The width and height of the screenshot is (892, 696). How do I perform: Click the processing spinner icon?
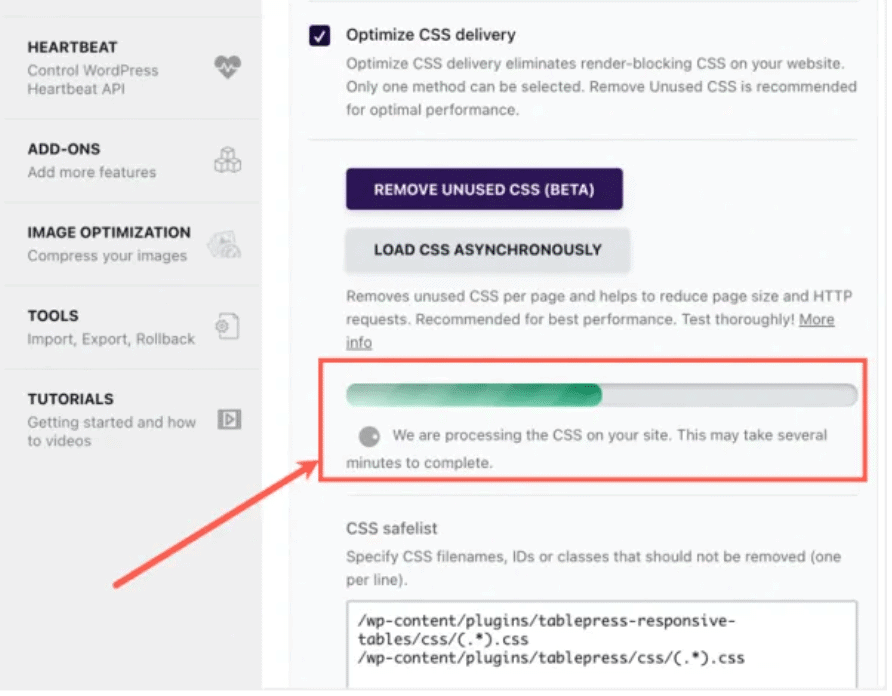(370, 437)
